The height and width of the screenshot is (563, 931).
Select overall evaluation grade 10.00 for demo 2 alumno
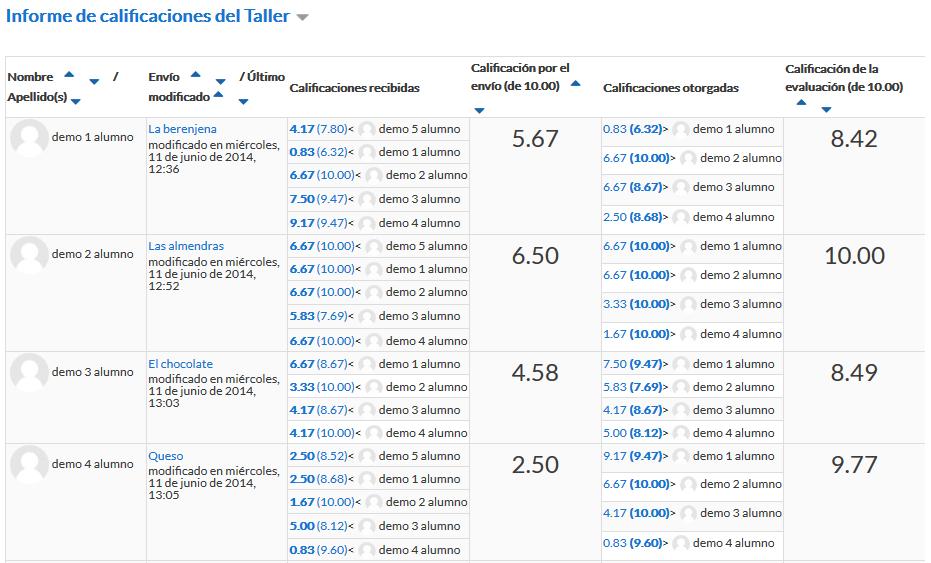coord(854,255)
